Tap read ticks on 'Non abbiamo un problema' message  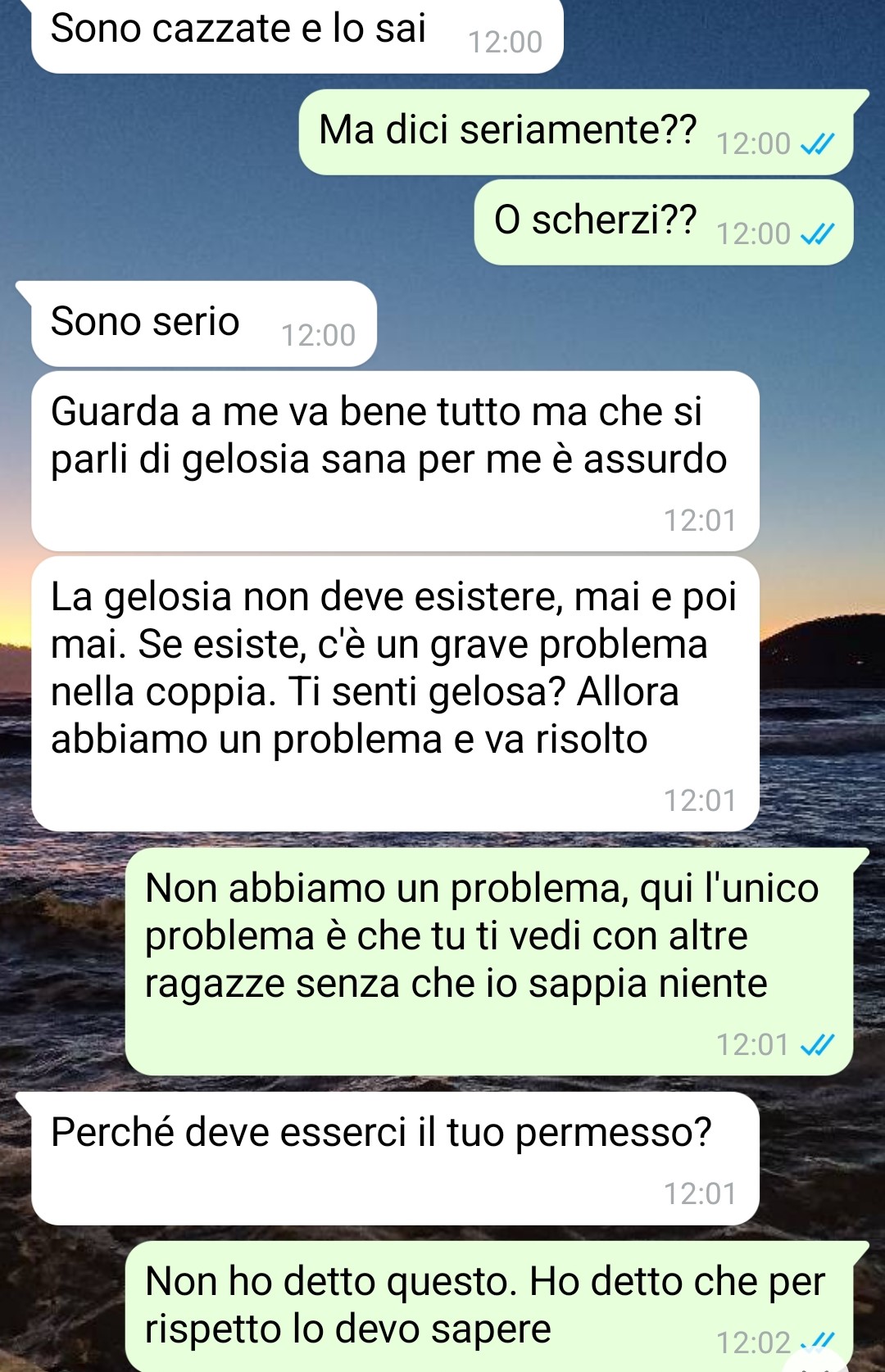coord(817,1045)
